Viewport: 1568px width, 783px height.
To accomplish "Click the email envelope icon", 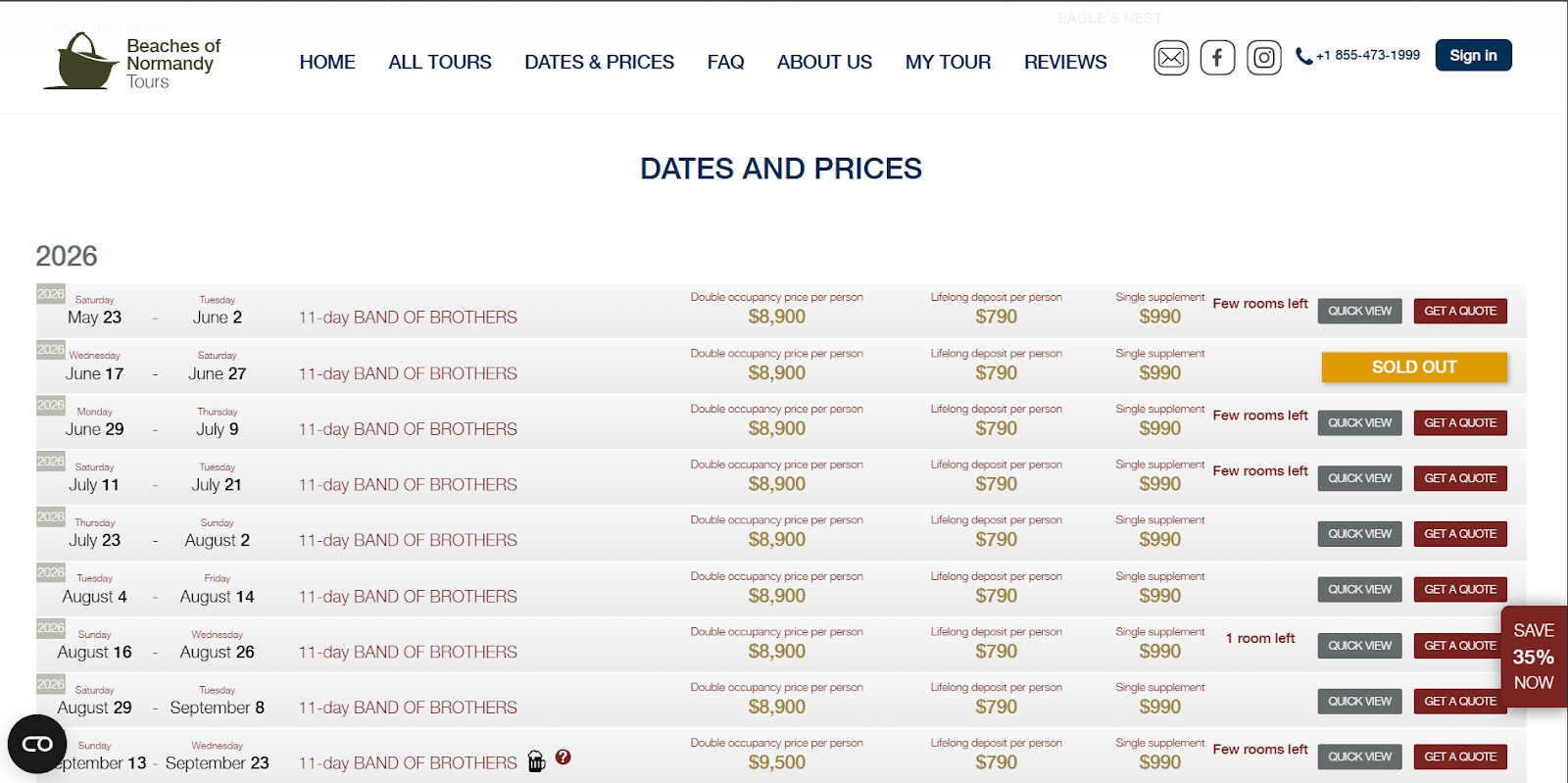I will coord(1171,58).
